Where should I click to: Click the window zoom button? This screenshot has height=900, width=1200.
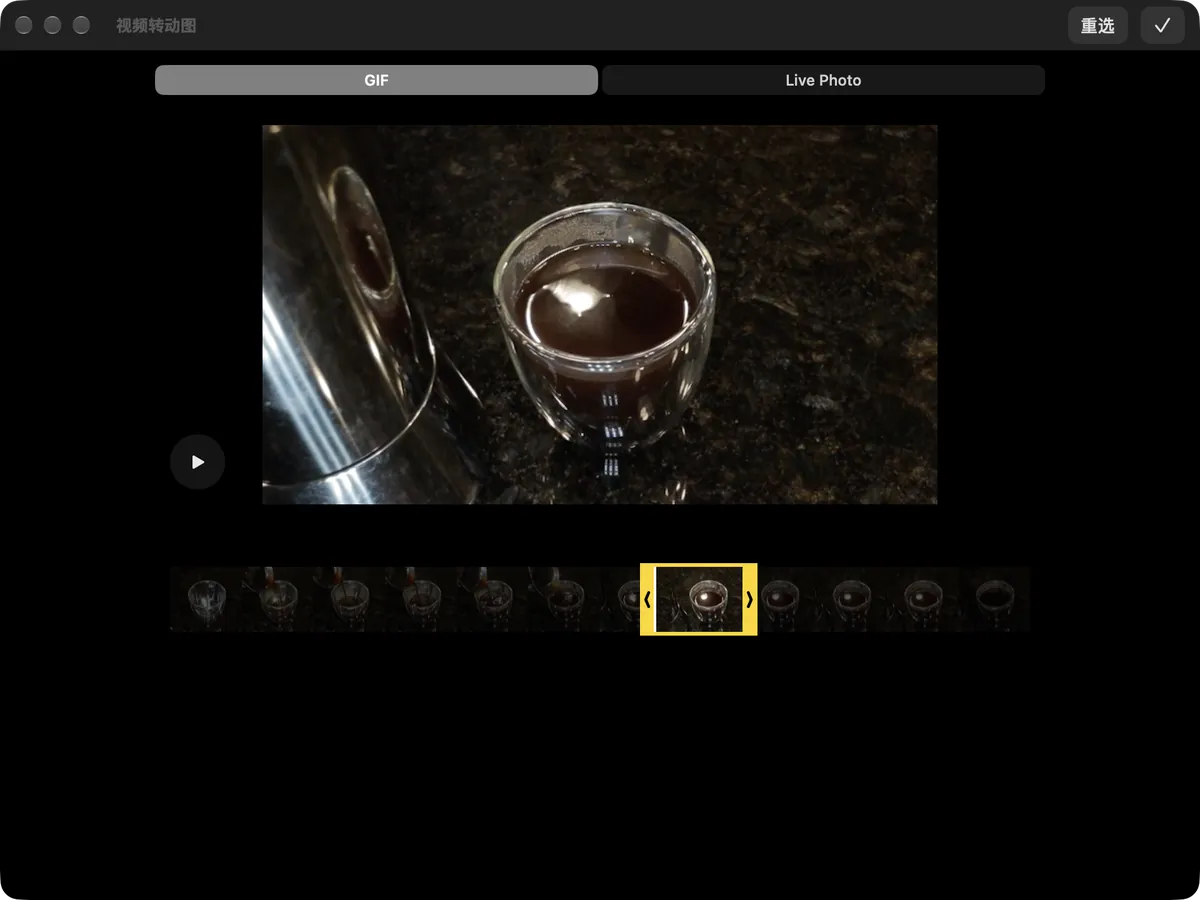82,25
